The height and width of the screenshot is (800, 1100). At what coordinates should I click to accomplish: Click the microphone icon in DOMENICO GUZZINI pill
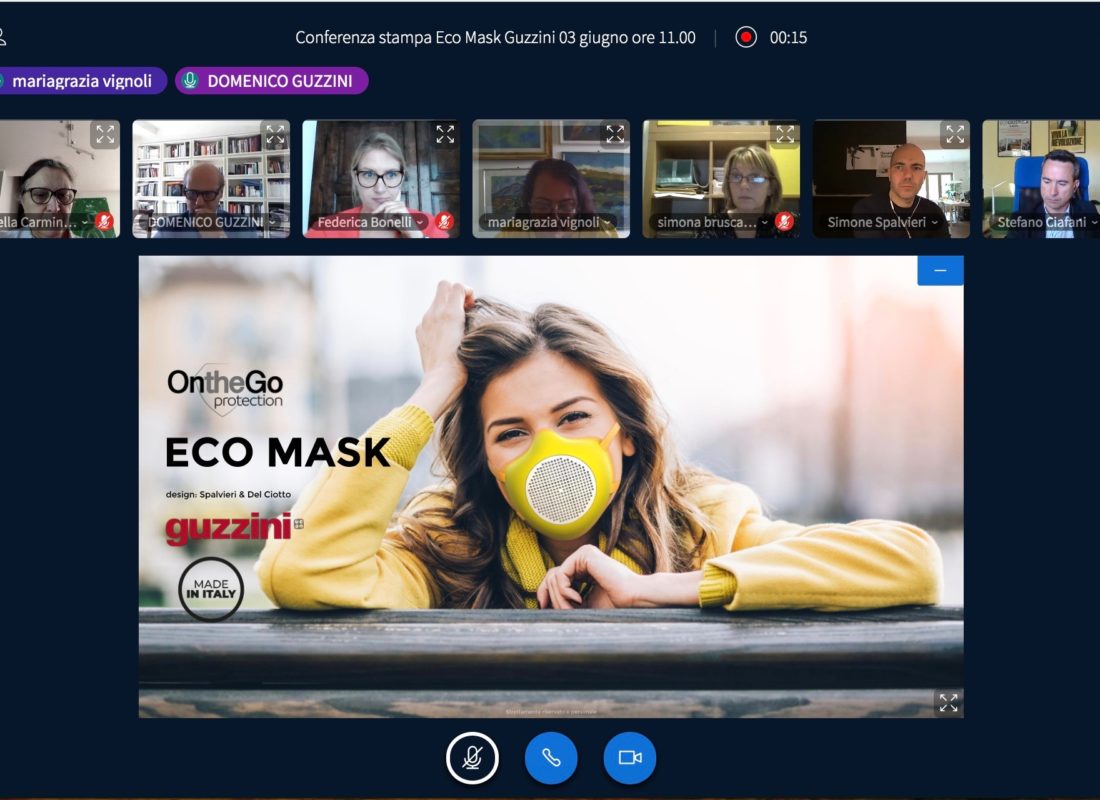tap(189, 81)
